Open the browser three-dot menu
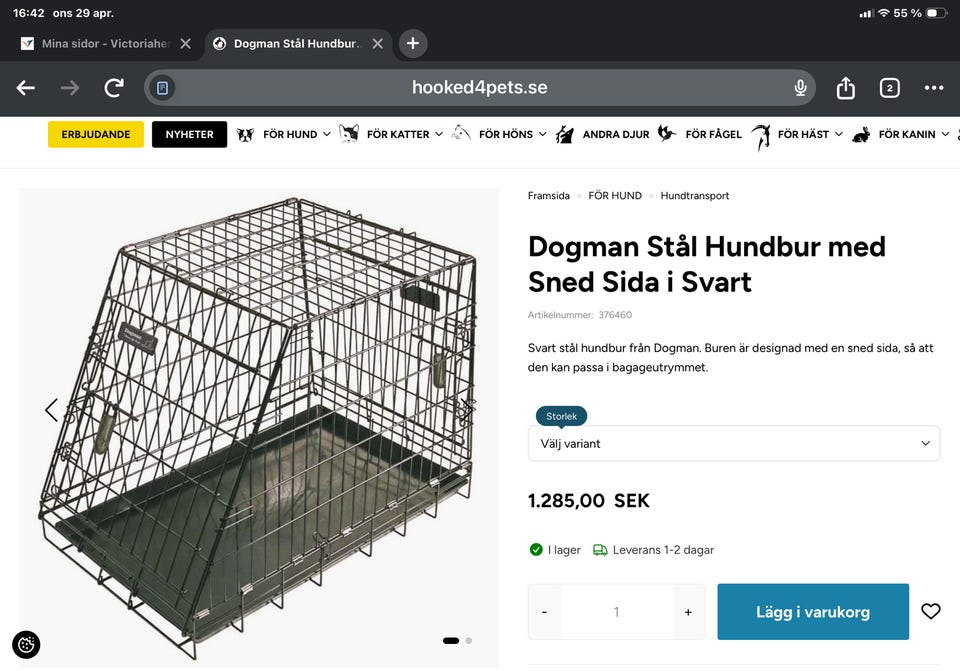The height and width of the screenshot is (671, 960). (934, 88)
